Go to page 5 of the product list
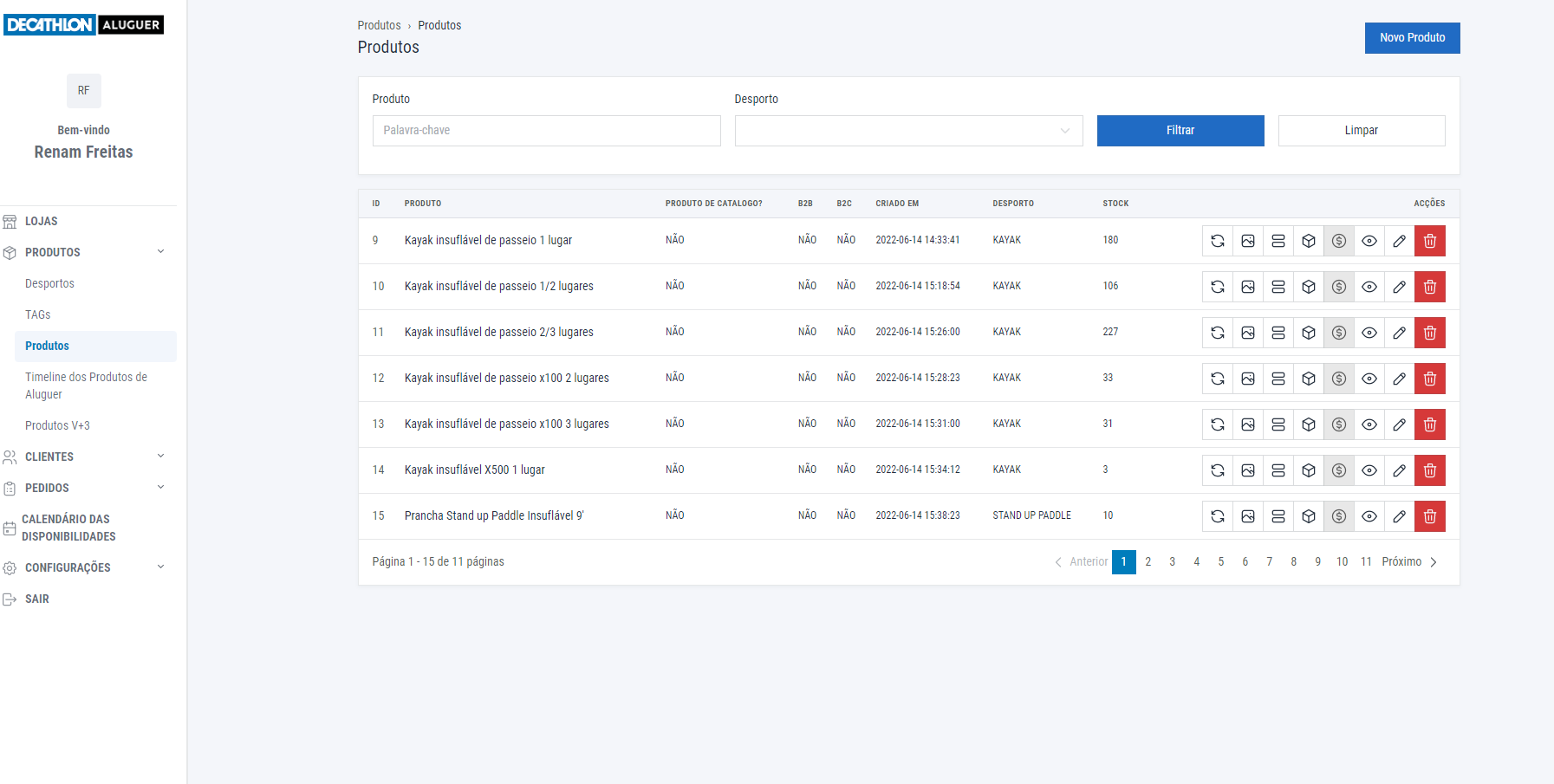This screenshot has height=784, width=1554. pyautogui.click(x=1221, y=561)
